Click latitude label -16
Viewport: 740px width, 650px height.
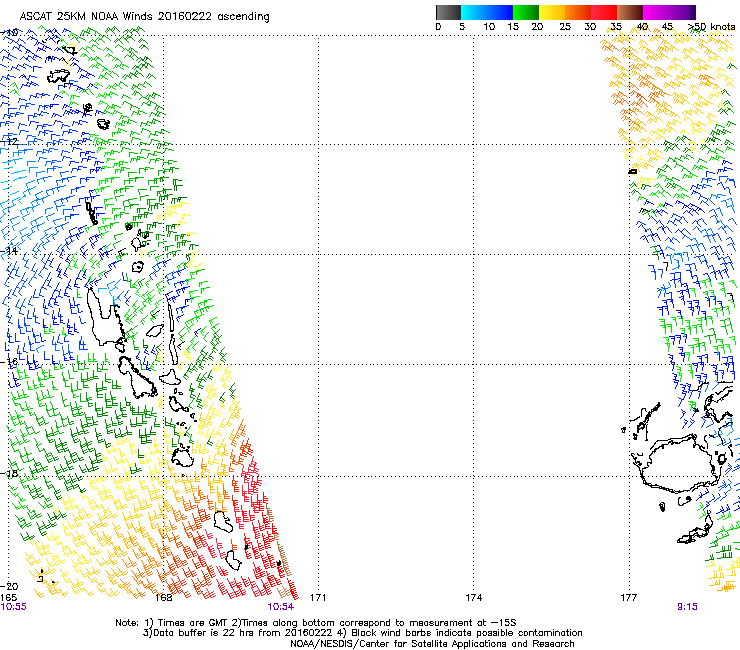click(x=9, y=362)
